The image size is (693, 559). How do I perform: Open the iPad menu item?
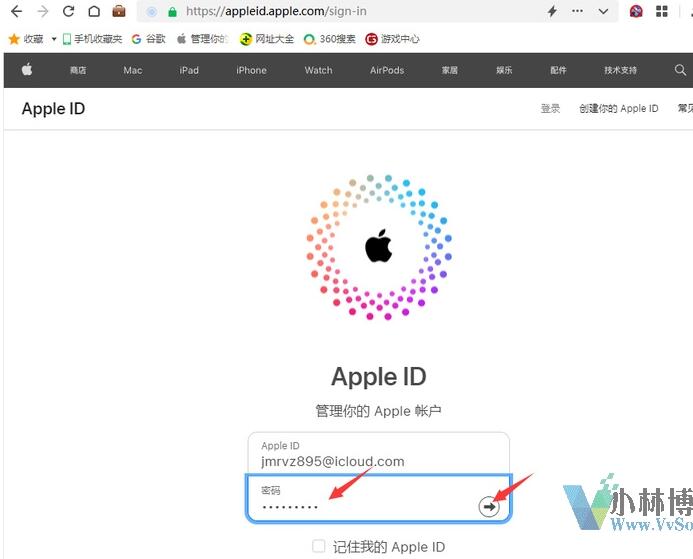[189, 70]
